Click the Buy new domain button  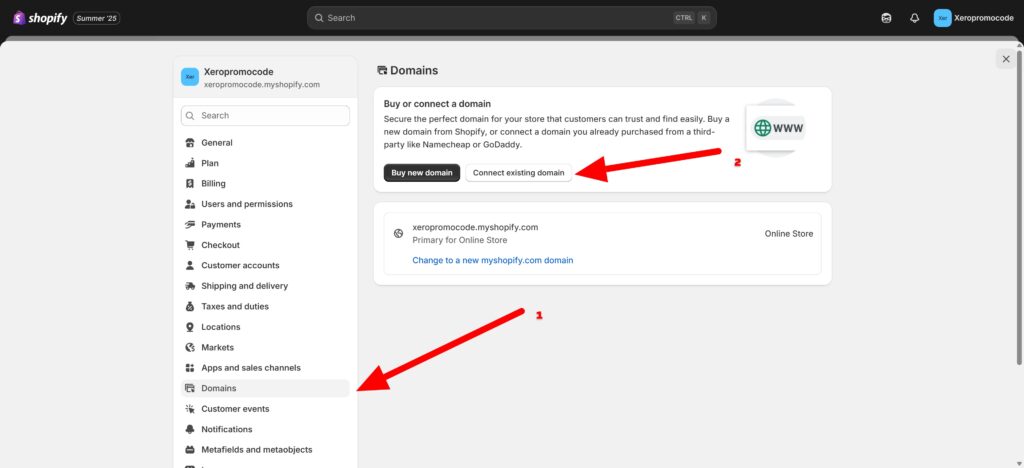pos(422,173)
